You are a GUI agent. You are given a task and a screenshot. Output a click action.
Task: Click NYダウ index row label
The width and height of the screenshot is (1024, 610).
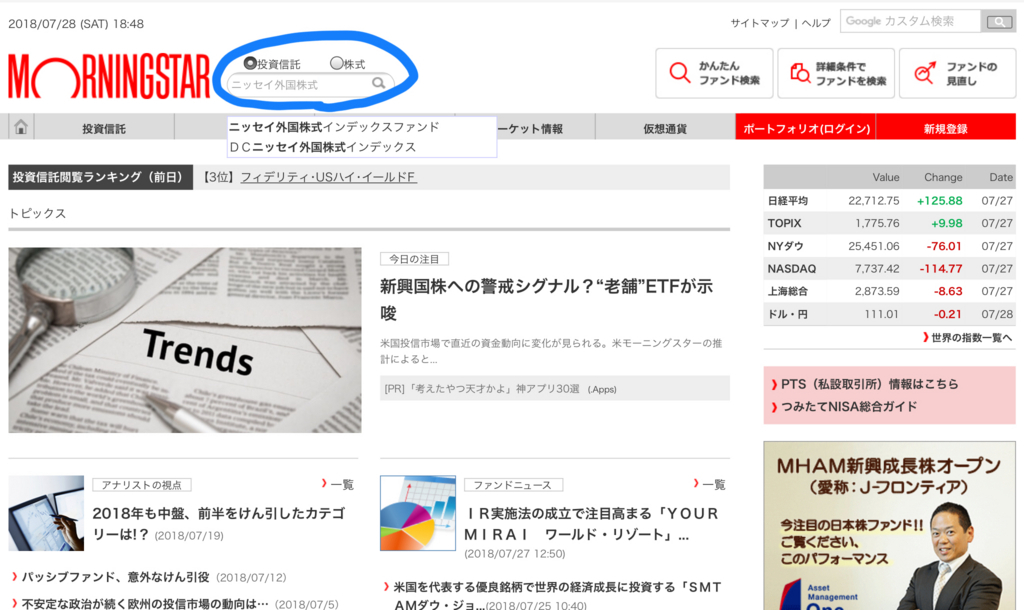click(x=785, y=246)
